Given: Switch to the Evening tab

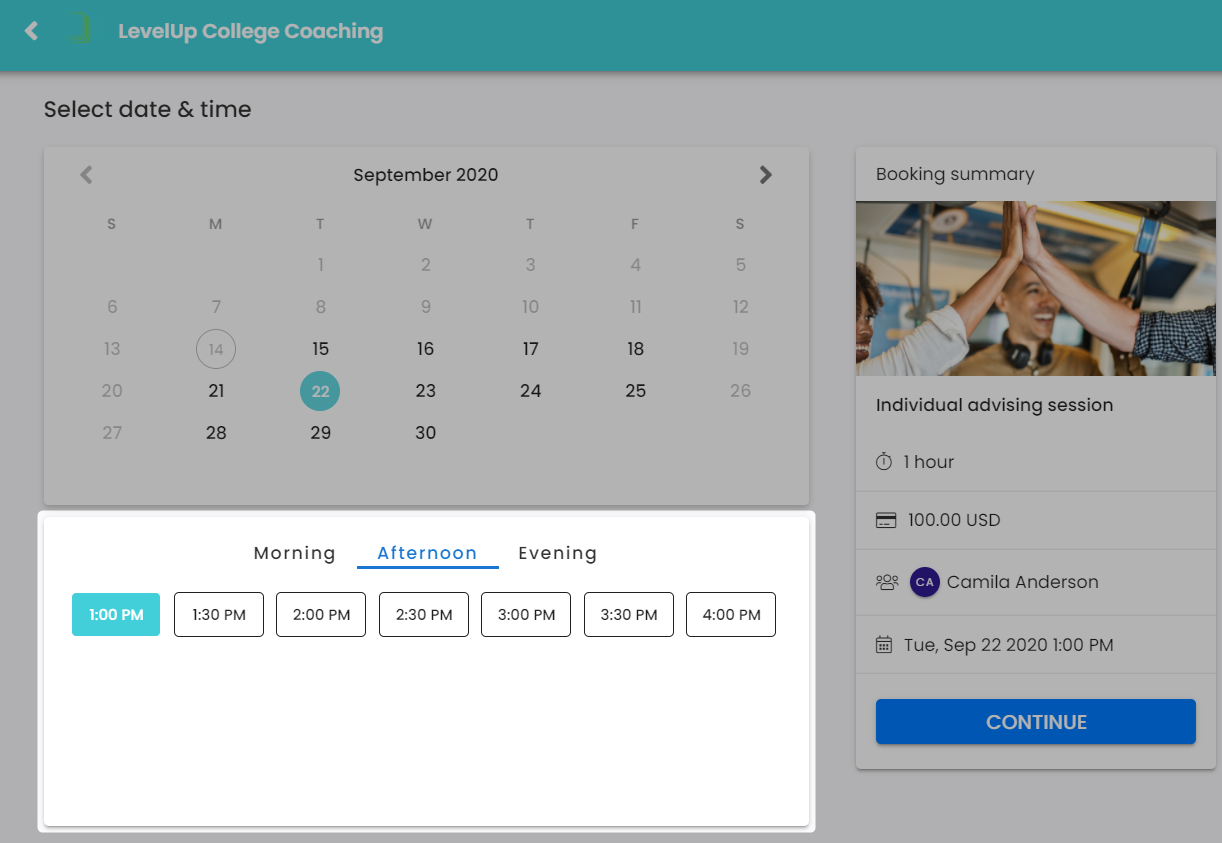Looking at the screenshot, I should point(557,553).
